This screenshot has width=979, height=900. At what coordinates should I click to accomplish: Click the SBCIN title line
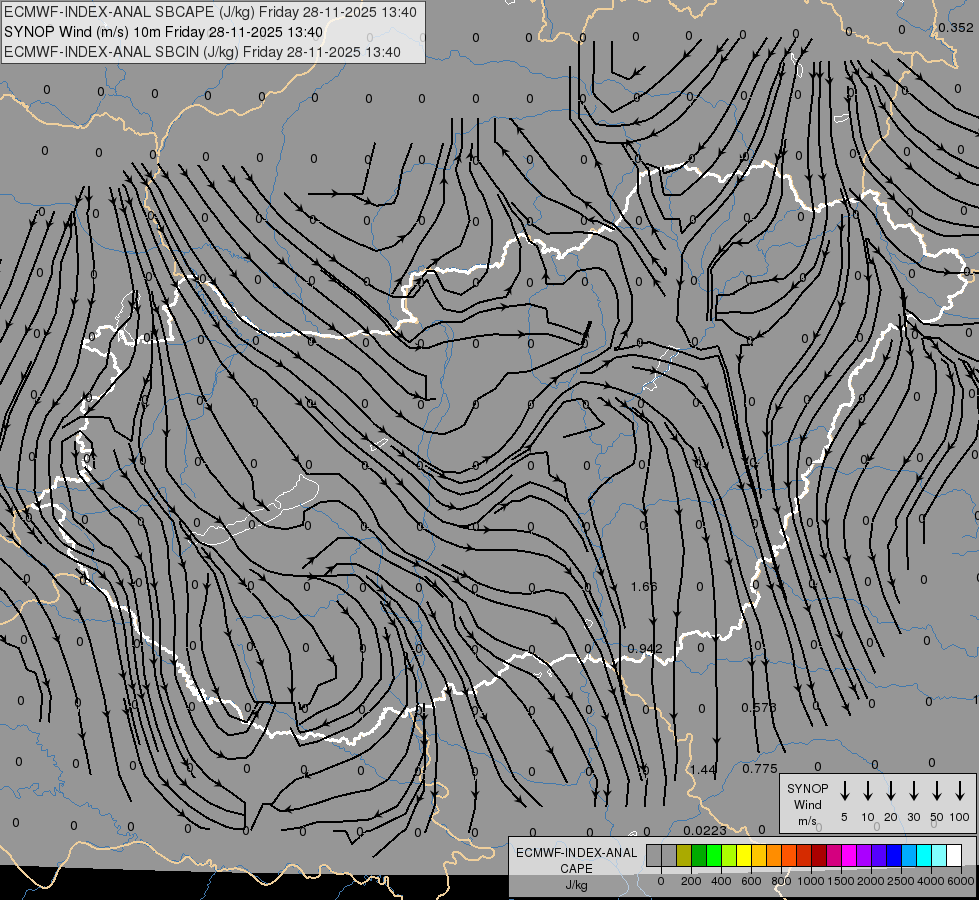pos(202,52)
